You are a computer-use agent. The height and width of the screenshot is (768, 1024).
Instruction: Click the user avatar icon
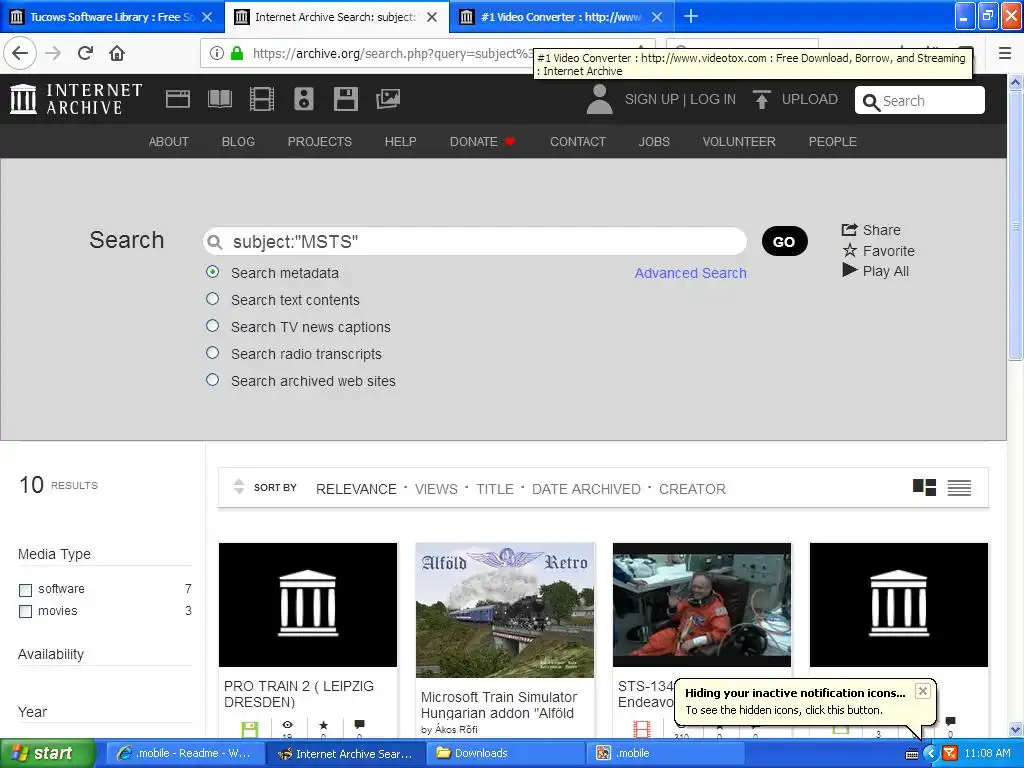pyautogui.click(x=600, y=100)
